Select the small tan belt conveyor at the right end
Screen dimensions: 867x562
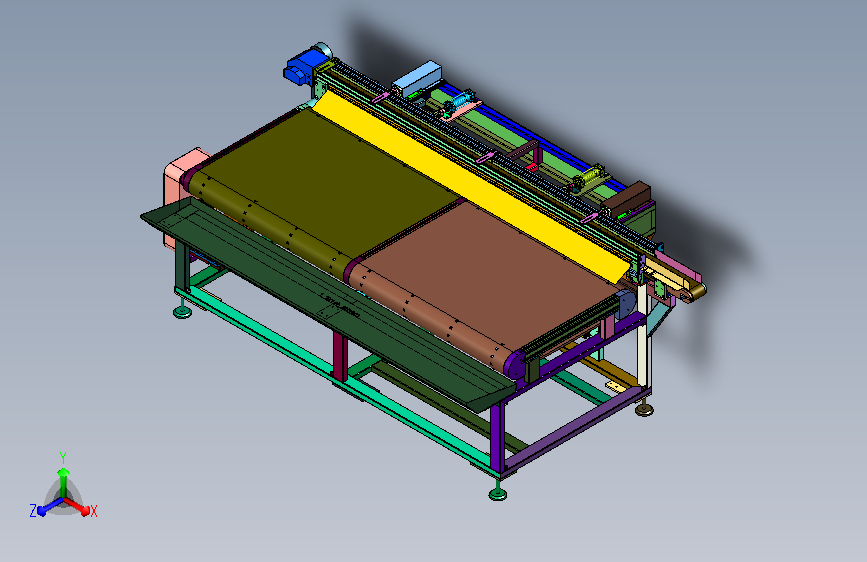[676, 279]
